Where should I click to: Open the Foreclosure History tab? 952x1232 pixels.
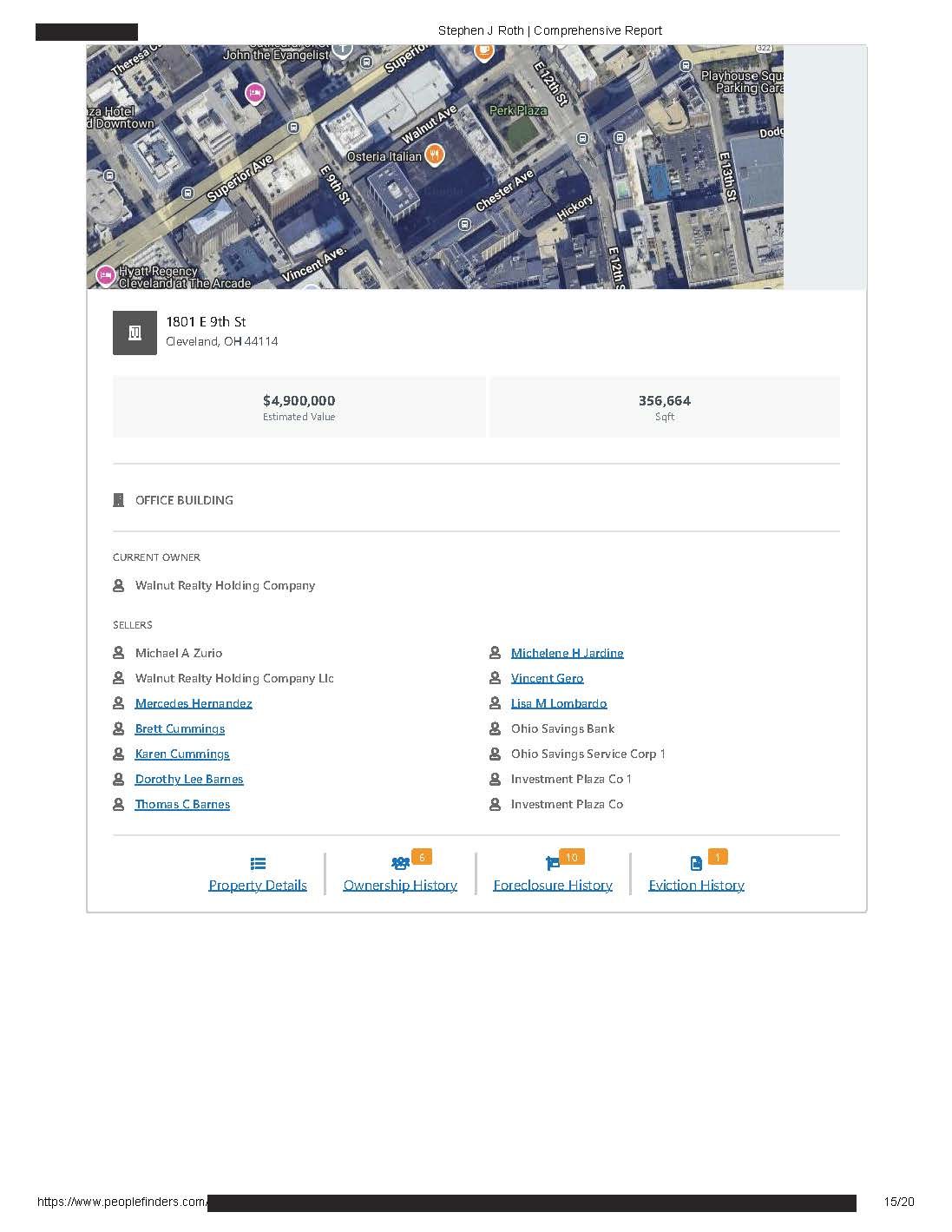pyautogui.click(x=553, y=885)
